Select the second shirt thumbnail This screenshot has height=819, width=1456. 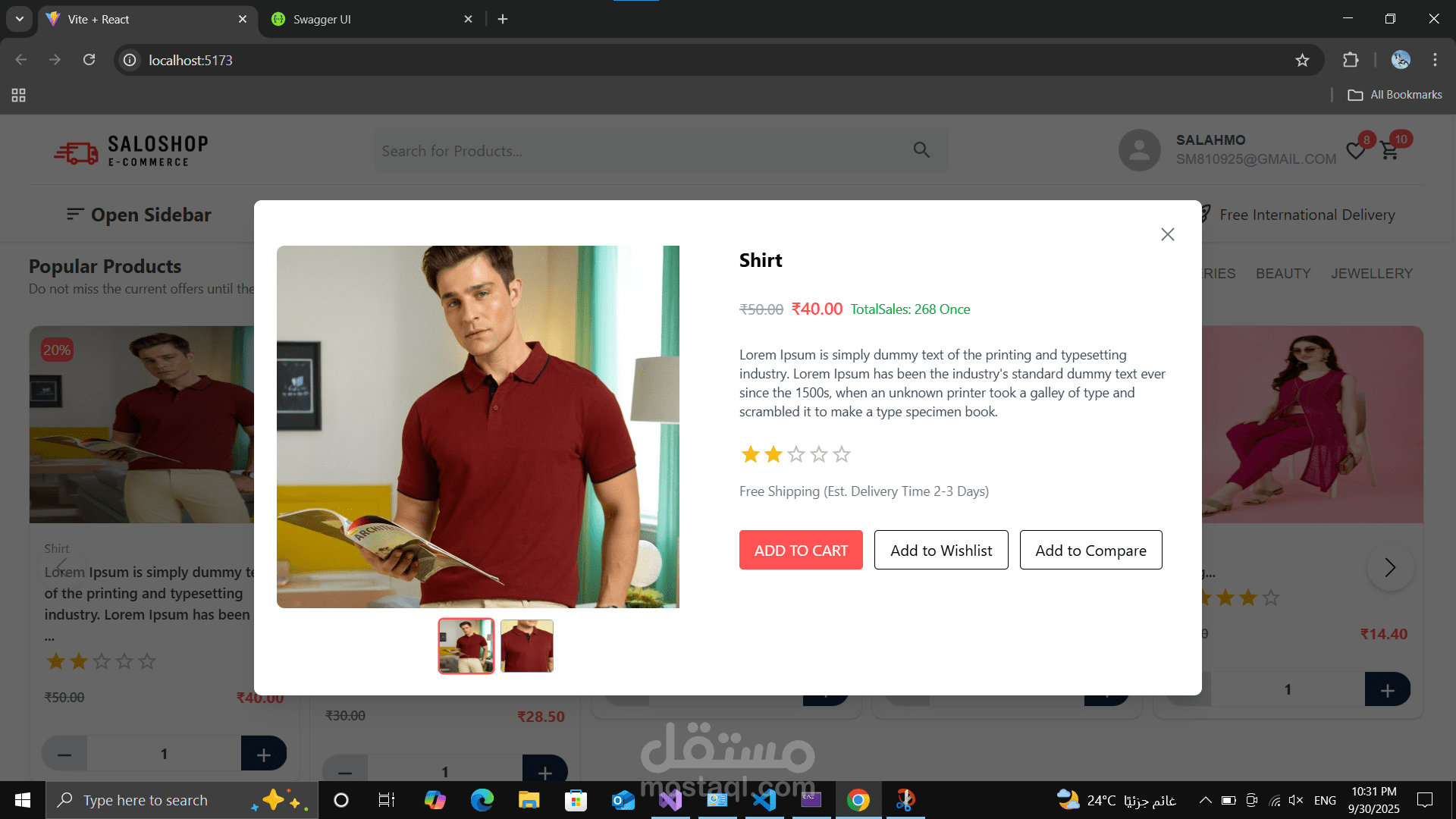click(x=527, y=646)
